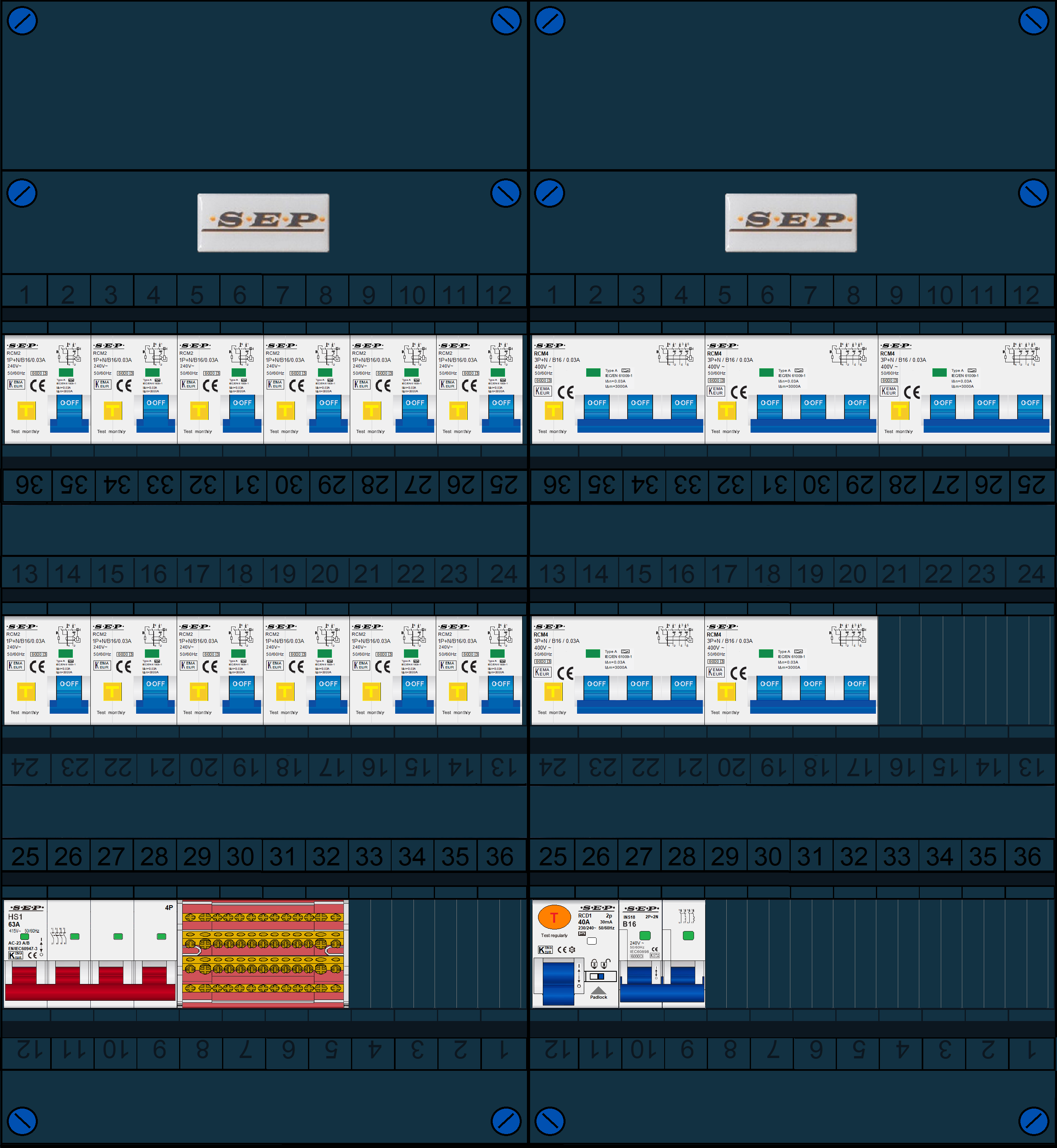Click yellow T test button under right panel slot 1
The image size is (1057, 1148).
[x=554, y=411]
